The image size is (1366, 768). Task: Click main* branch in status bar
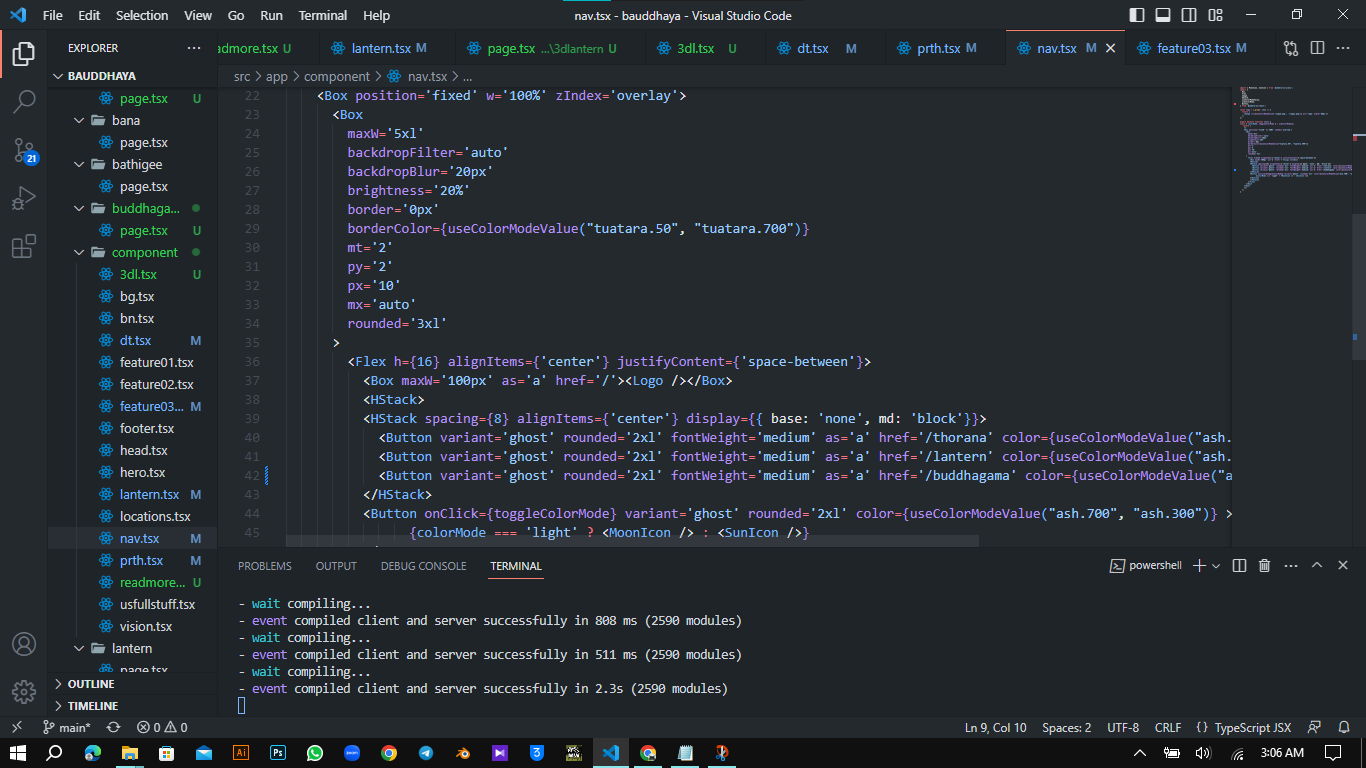[66, 728]
